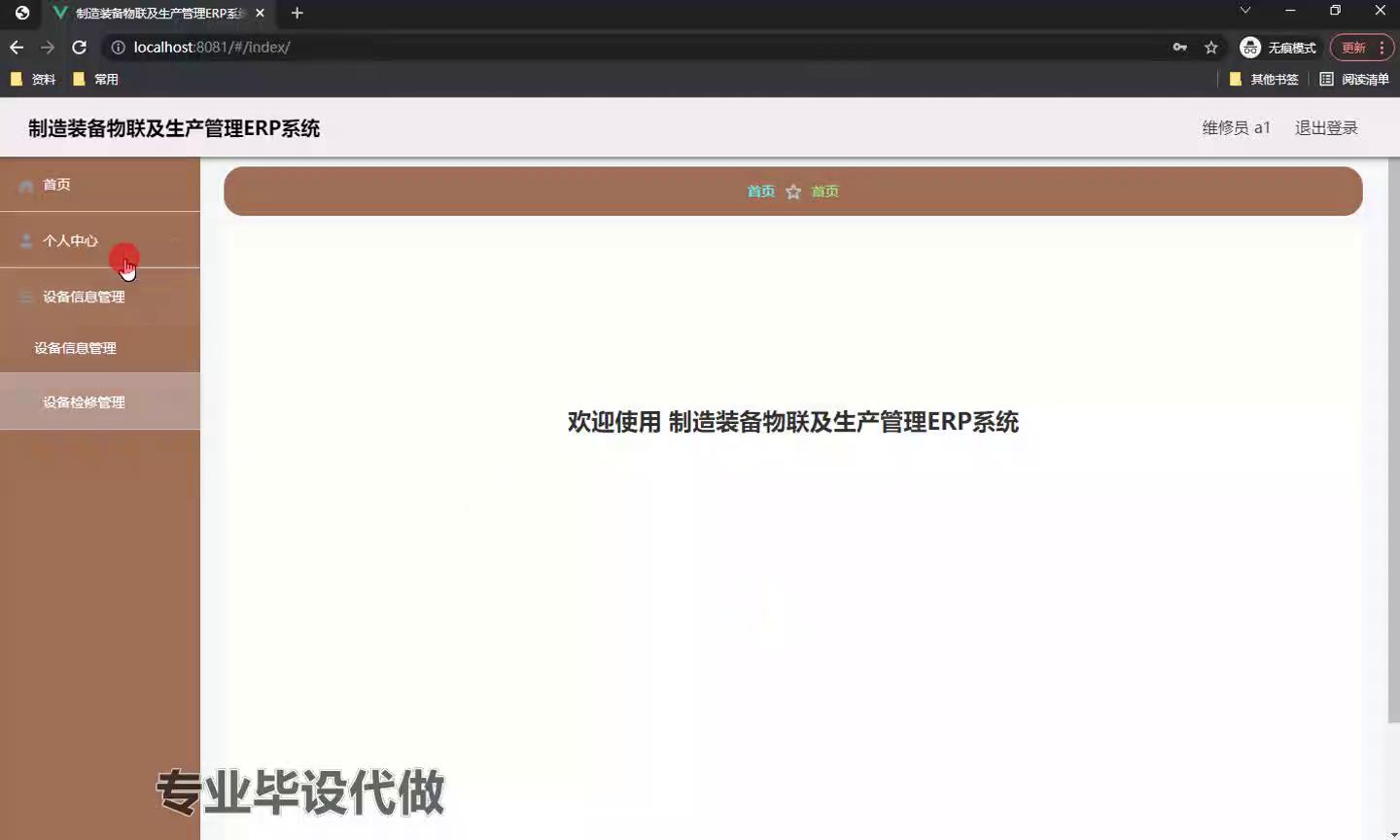Open the 无痕模式 incognito profile icon
This screenshot has height=840, width=1400.
[1250, 48]
